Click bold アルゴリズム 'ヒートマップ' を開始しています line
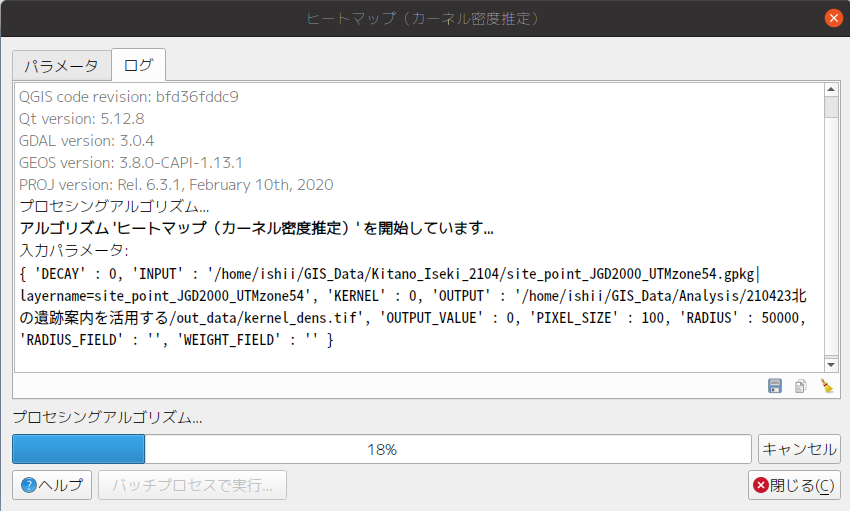Viewport: 850px width, 511px height. pos(256,228)
